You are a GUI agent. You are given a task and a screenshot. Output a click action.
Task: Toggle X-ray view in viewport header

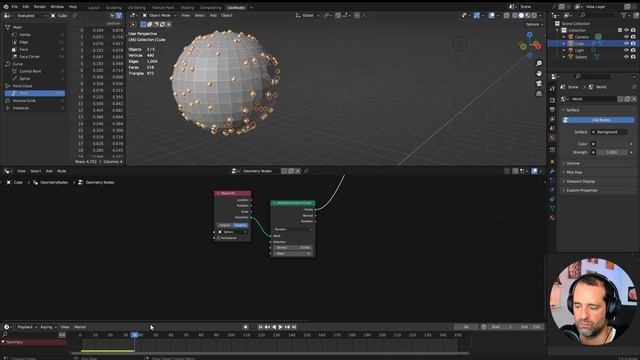tap(507, 16)
